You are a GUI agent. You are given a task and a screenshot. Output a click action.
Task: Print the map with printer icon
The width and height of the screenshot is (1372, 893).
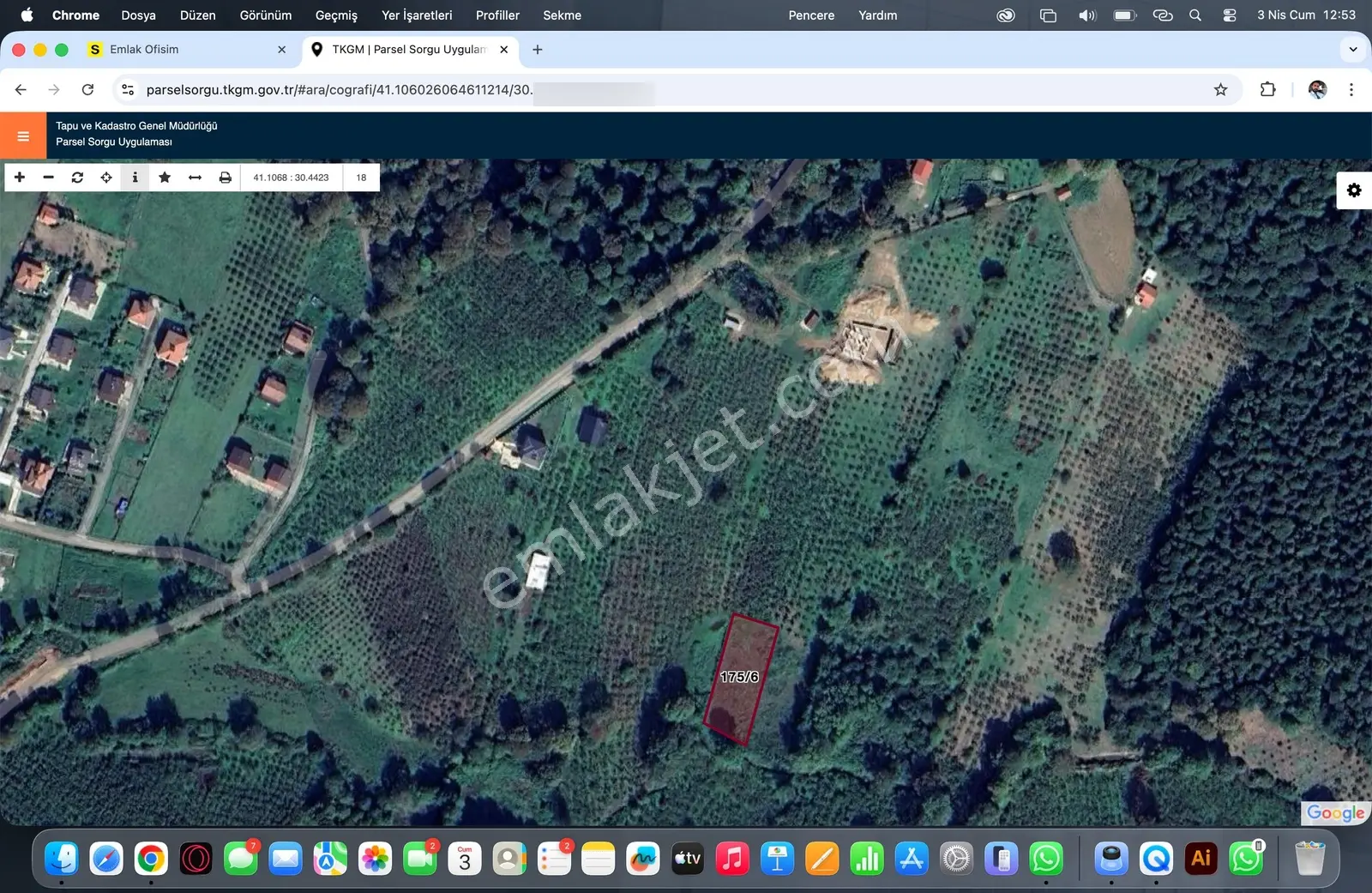click(x=225, y=178)
